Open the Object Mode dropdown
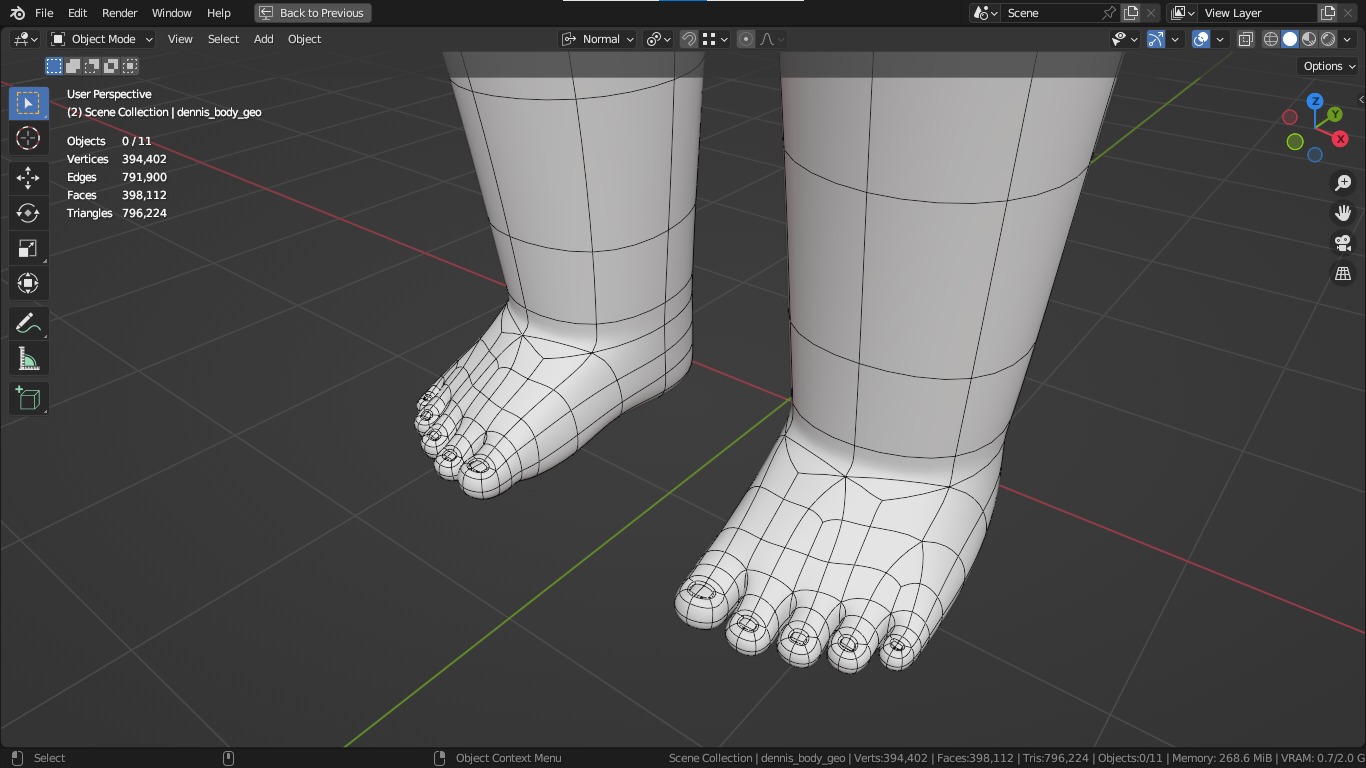This screenshot has width=1366, height=768. 102,39
